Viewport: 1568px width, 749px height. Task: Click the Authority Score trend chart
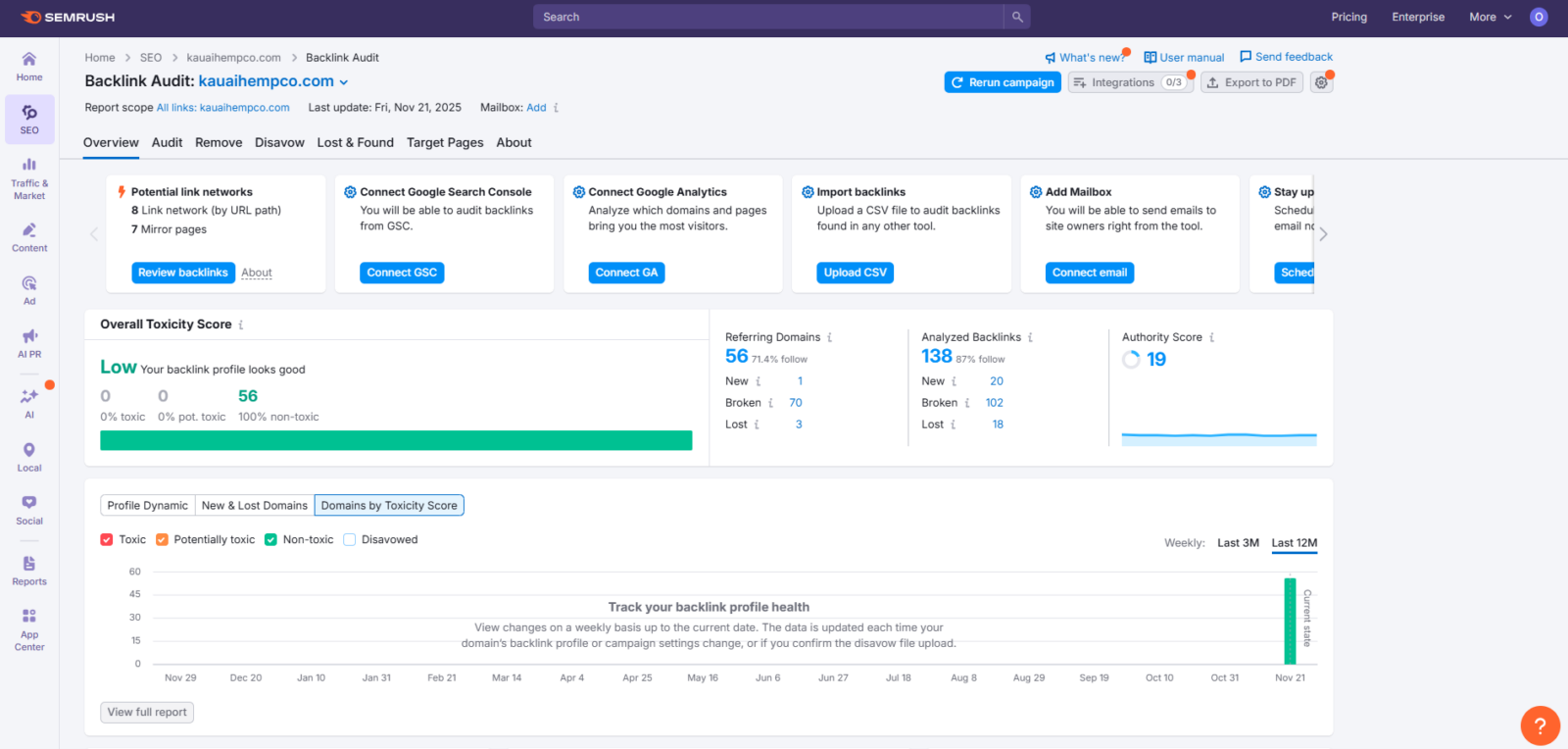coord(1219,438)
